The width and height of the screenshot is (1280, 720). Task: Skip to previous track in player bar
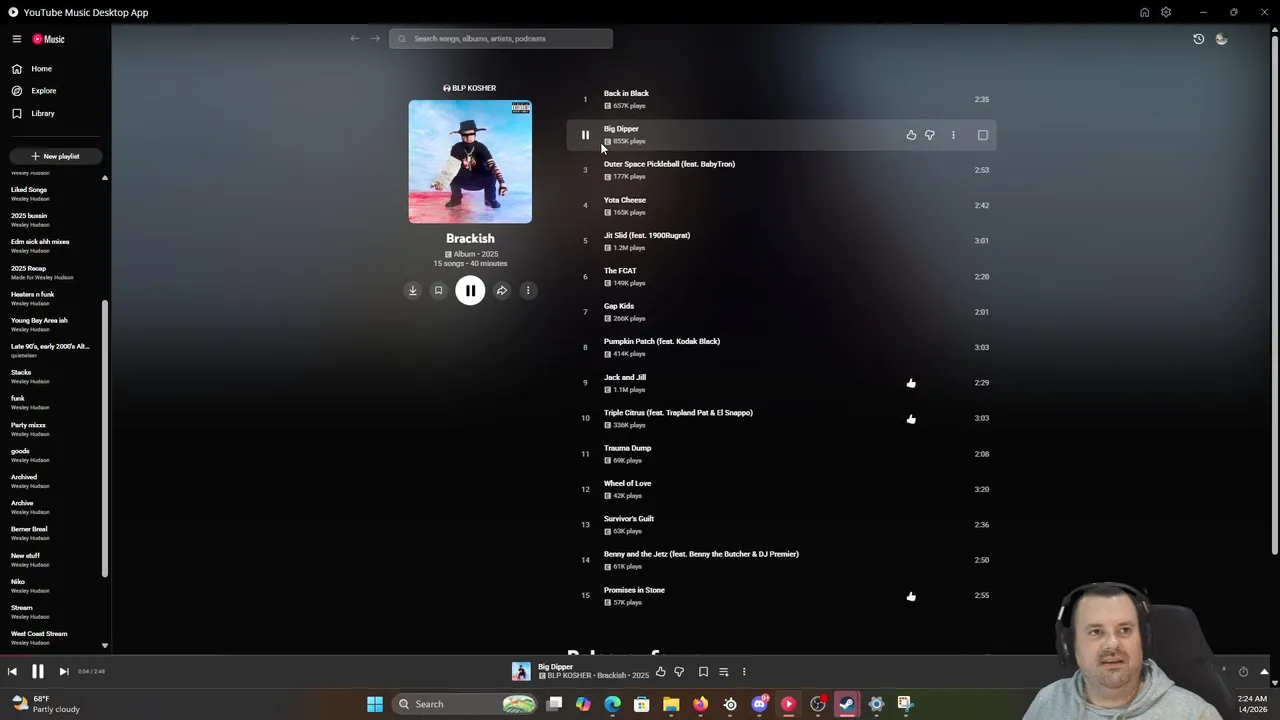point(12,672)
